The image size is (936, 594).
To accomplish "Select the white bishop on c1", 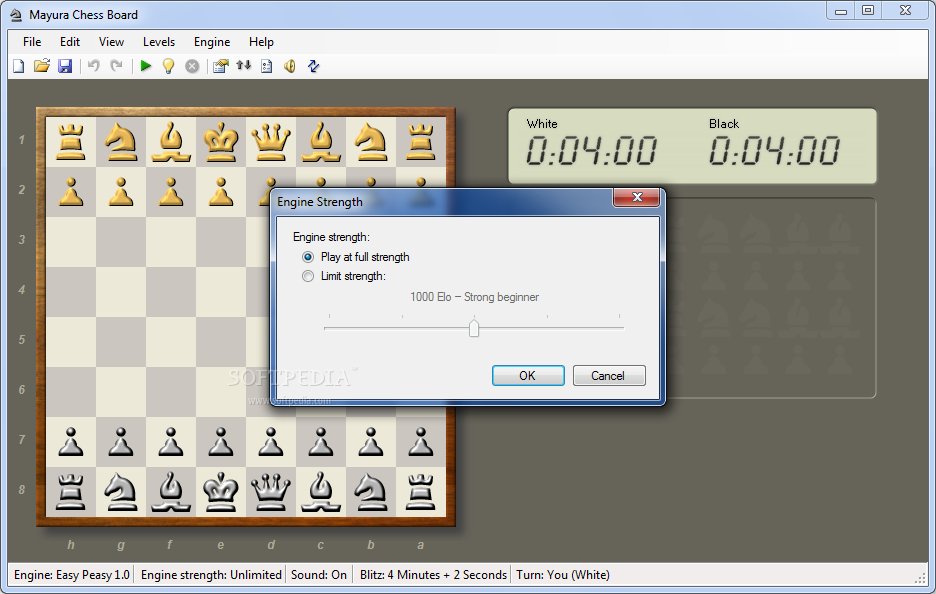I will click(x=321, y=142).
